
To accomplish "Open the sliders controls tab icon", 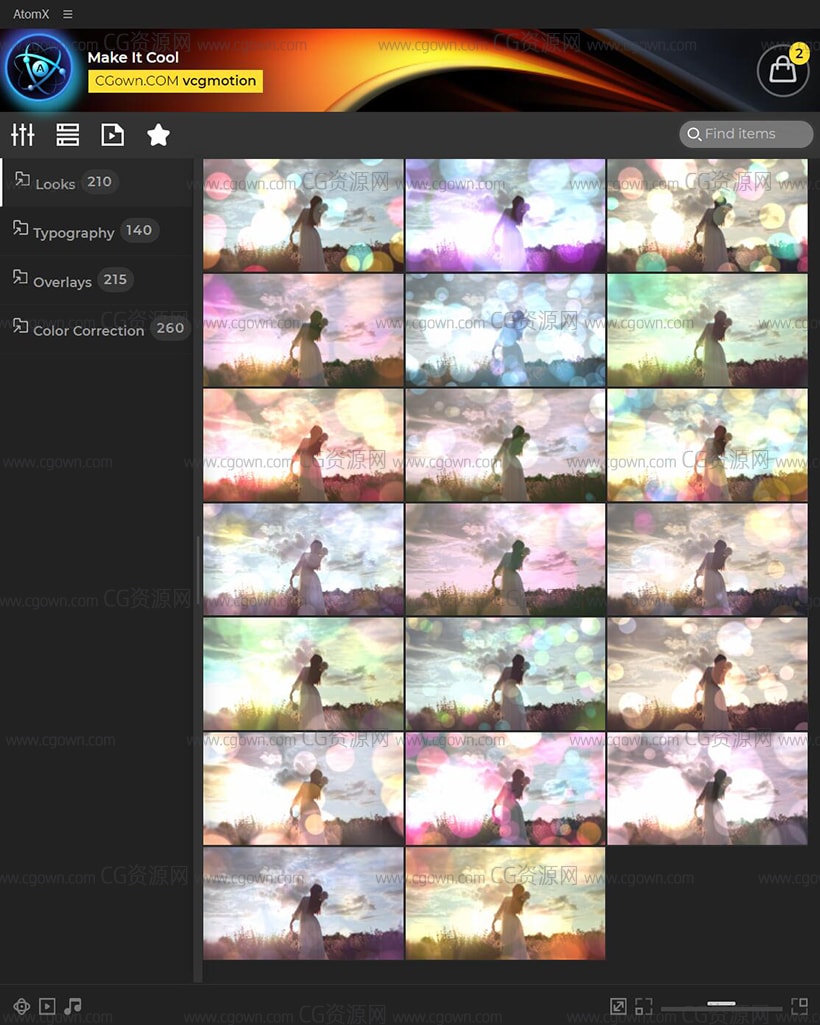I will pyautogui.click(x=23, y=135).
